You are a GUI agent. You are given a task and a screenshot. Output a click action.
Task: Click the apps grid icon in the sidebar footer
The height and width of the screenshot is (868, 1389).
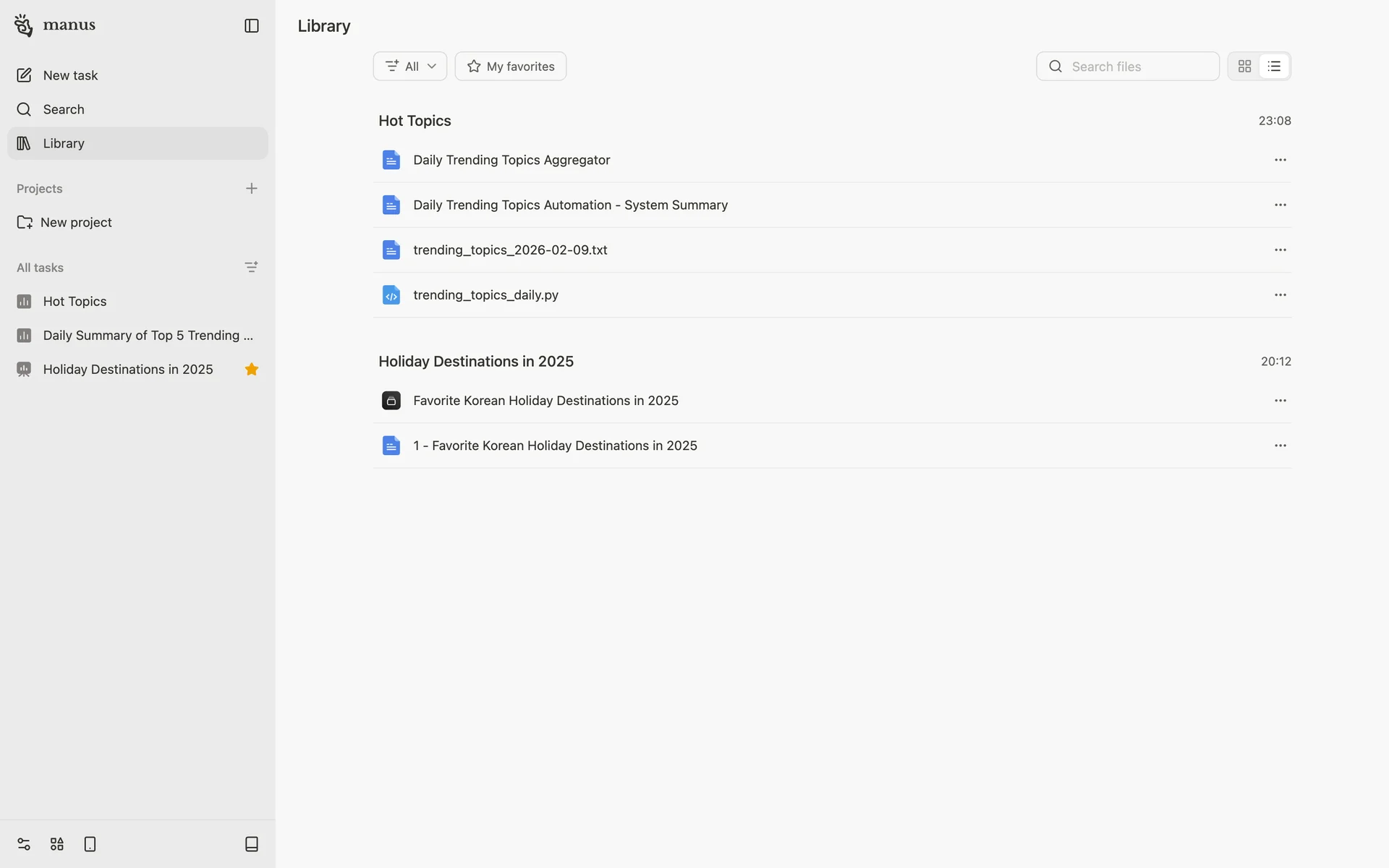[x=57, y=844]
